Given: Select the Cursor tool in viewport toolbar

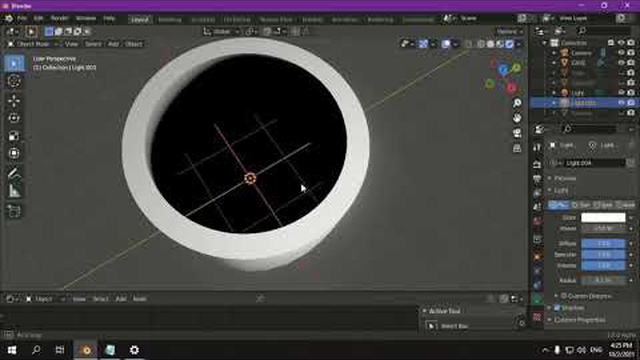Looking at the screenshot, I should [x=14, y=81].
